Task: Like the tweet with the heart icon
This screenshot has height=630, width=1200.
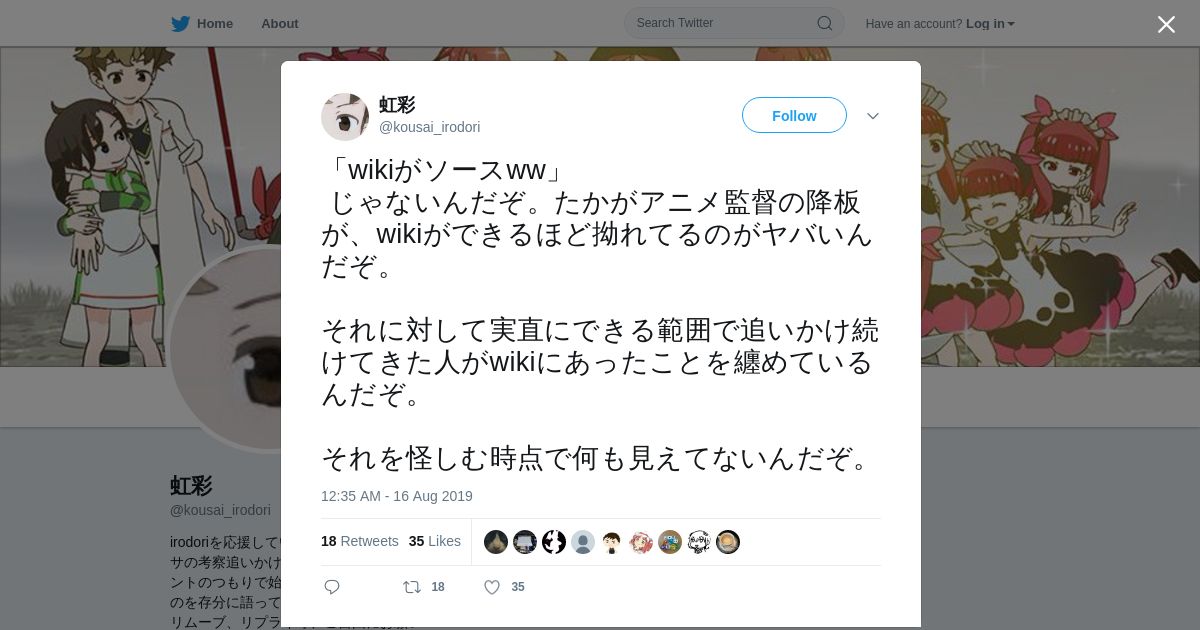Action: pos(492,587)
